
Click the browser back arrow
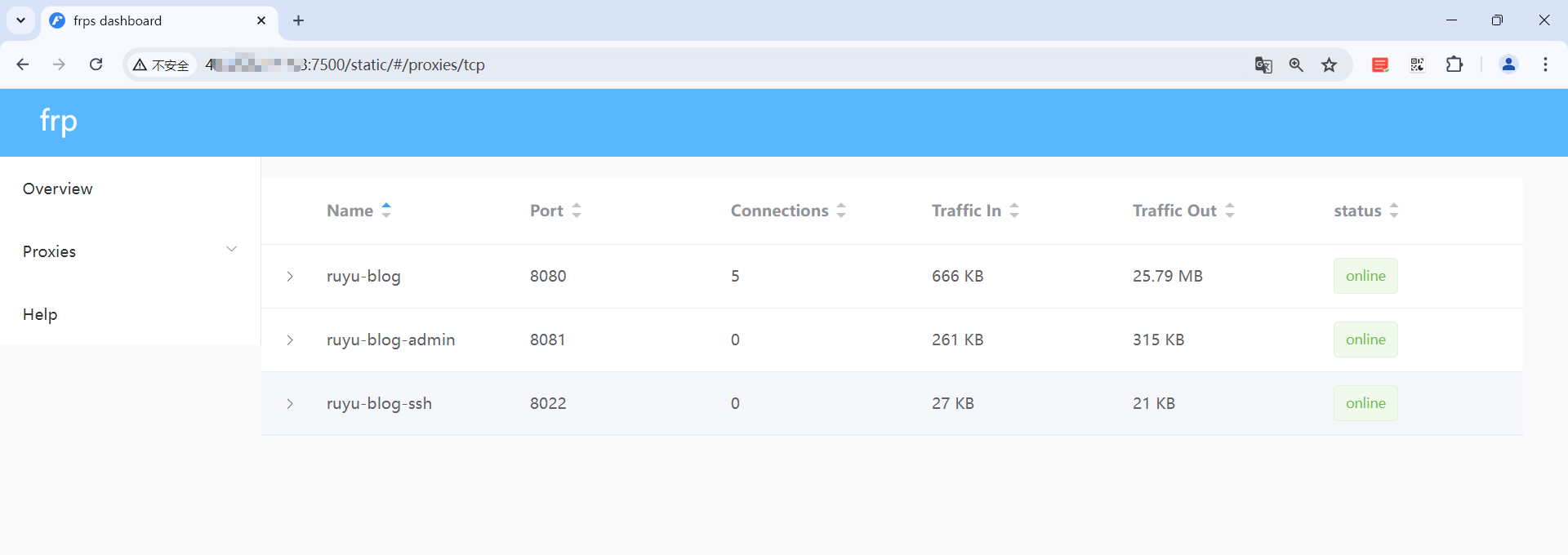click(23, 64)
